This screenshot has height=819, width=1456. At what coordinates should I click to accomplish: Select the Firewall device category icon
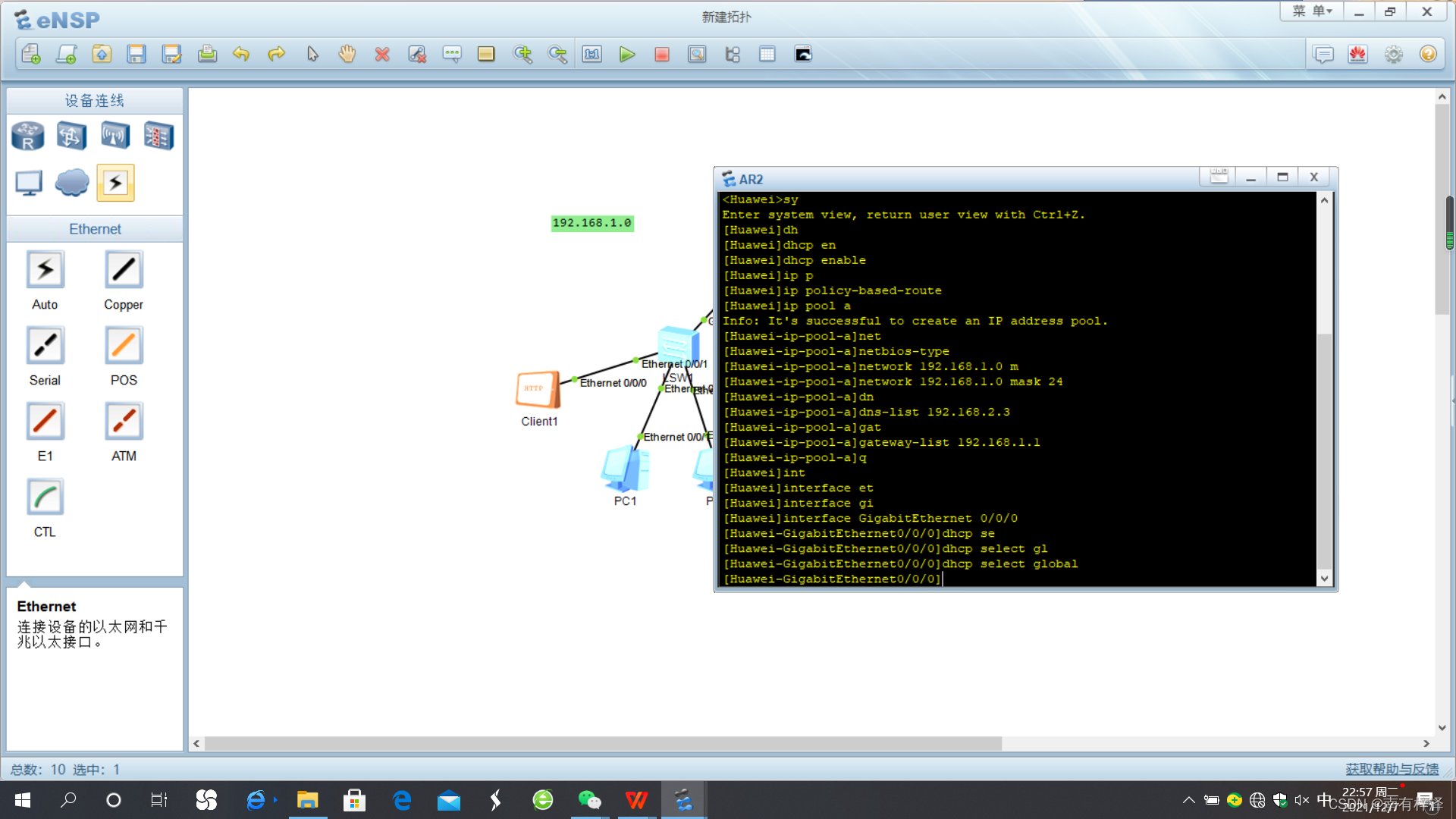(x=158, y=136)
